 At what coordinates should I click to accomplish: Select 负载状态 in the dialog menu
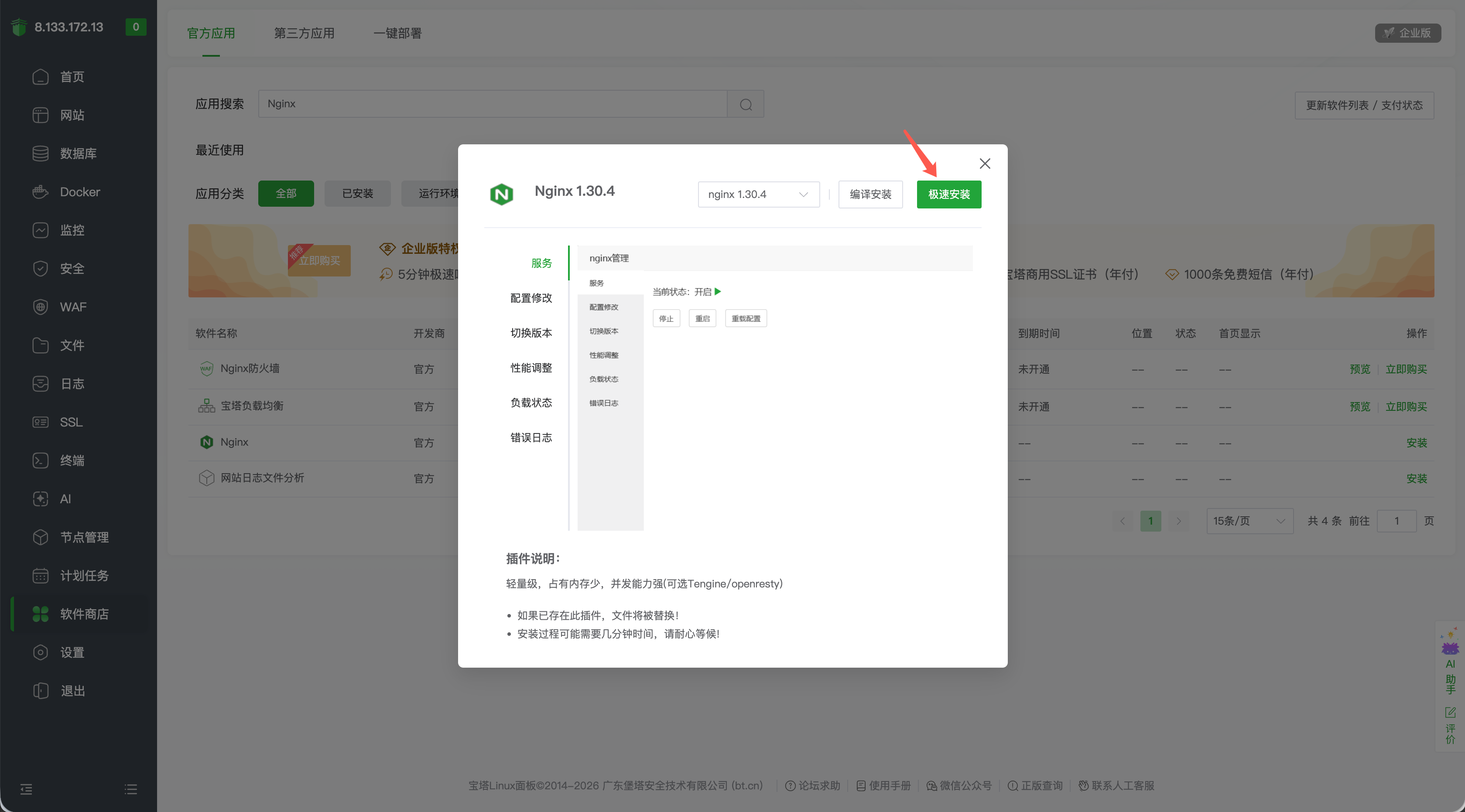[x=531, y=403]
